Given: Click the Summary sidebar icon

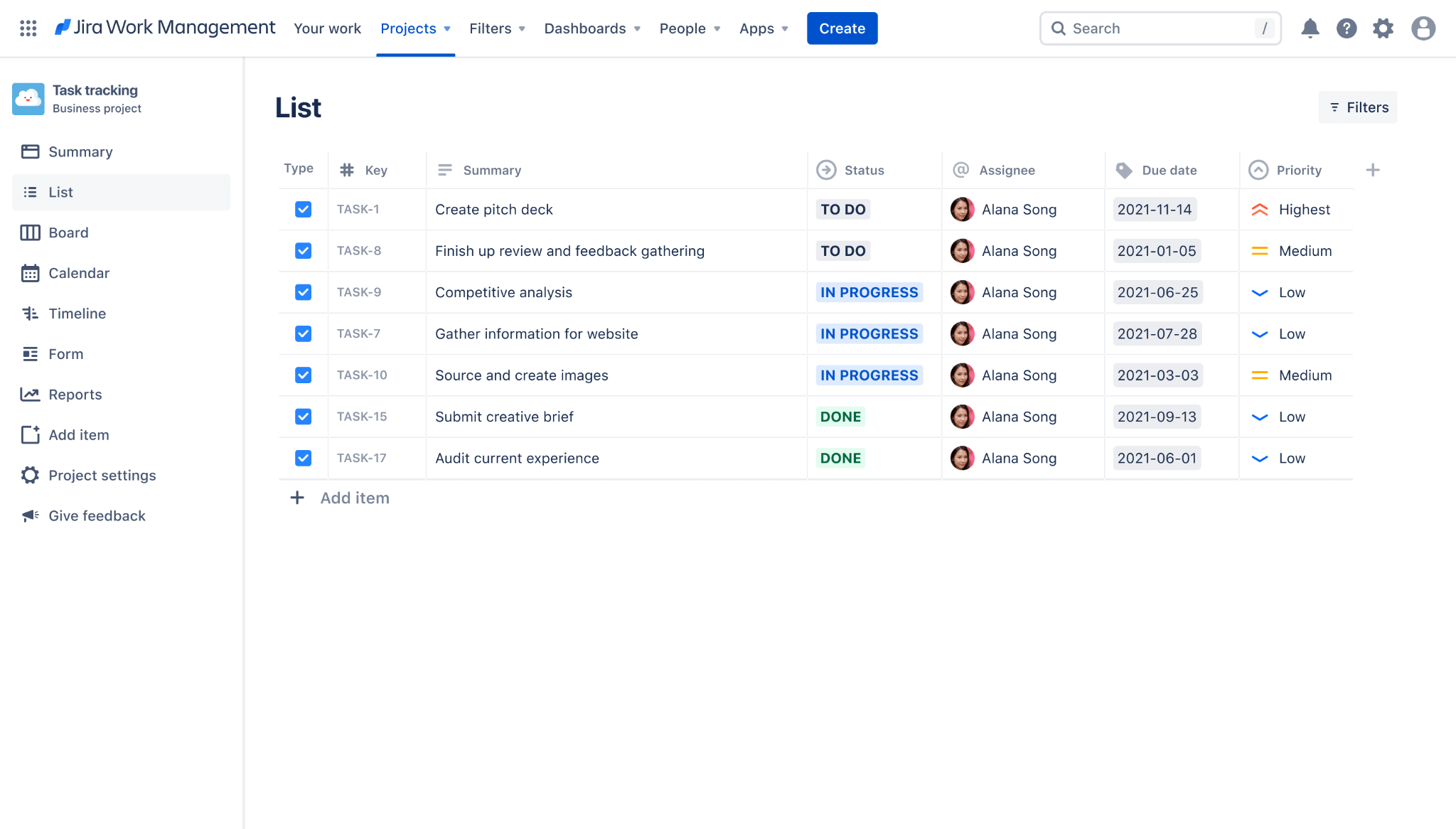Looking at the screenshot, I should tap(30, 151).
